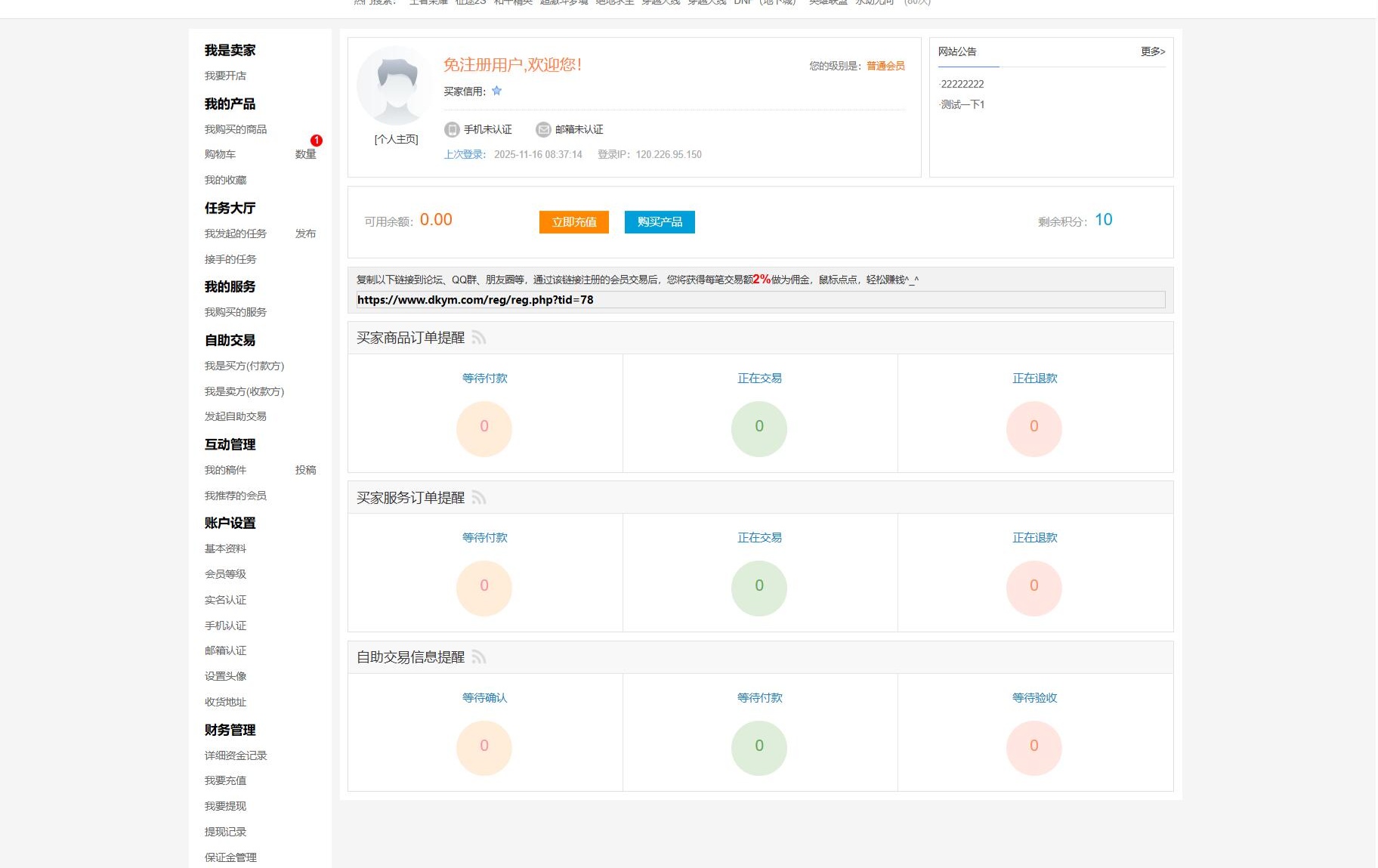The height and width of the screenshot is (868, 1378).
Task: Click RSS icon beside 自助交易信息提醒
Action: coord(478,657)
